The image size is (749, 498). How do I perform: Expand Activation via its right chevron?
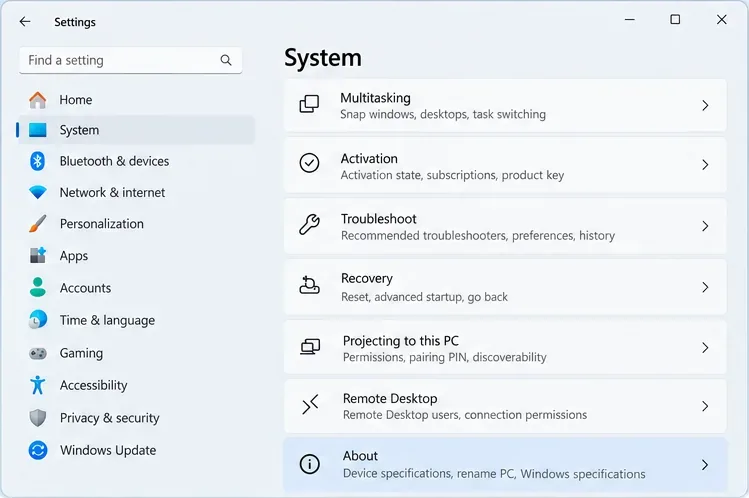tap(705, 165)
